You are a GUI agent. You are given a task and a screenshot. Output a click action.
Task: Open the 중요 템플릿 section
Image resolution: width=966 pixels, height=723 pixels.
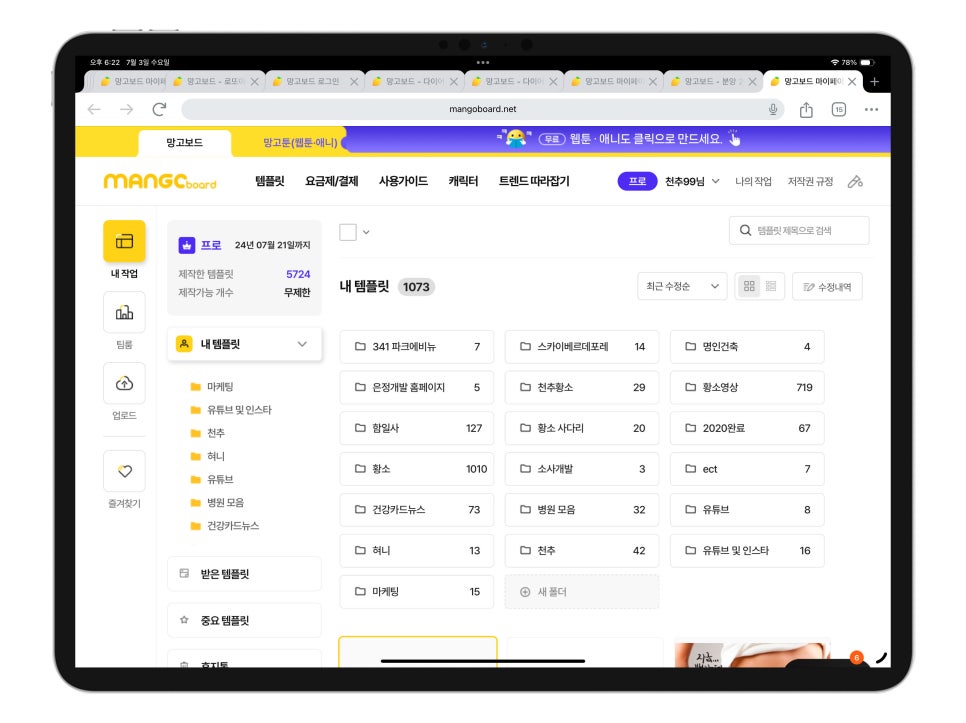(245, 620)
